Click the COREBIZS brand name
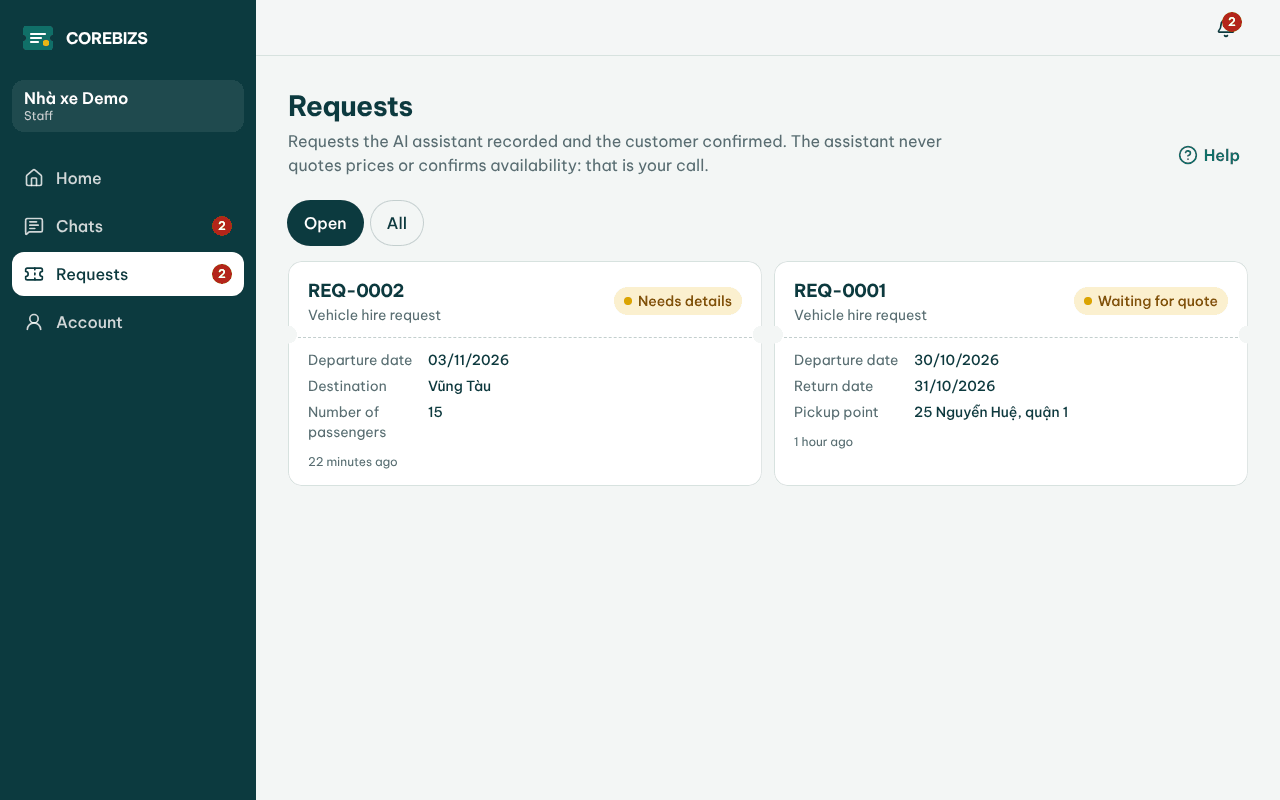Screen dimensions: 1280x800 coord(107,38)
